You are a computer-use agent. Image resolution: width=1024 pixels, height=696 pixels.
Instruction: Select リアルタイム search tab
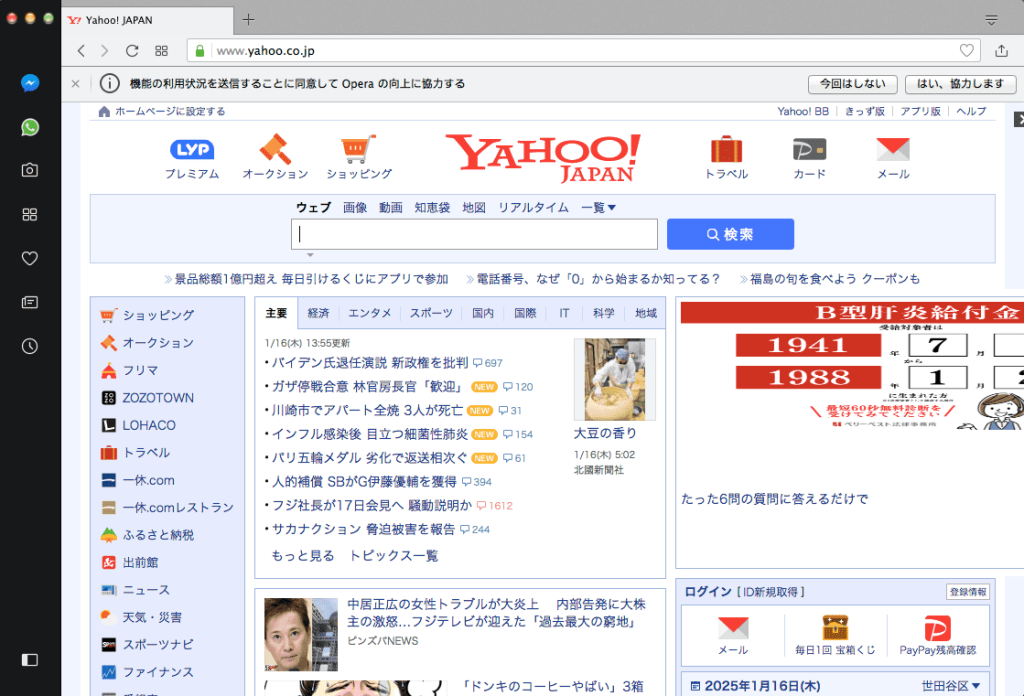click(x=533, y=208)
